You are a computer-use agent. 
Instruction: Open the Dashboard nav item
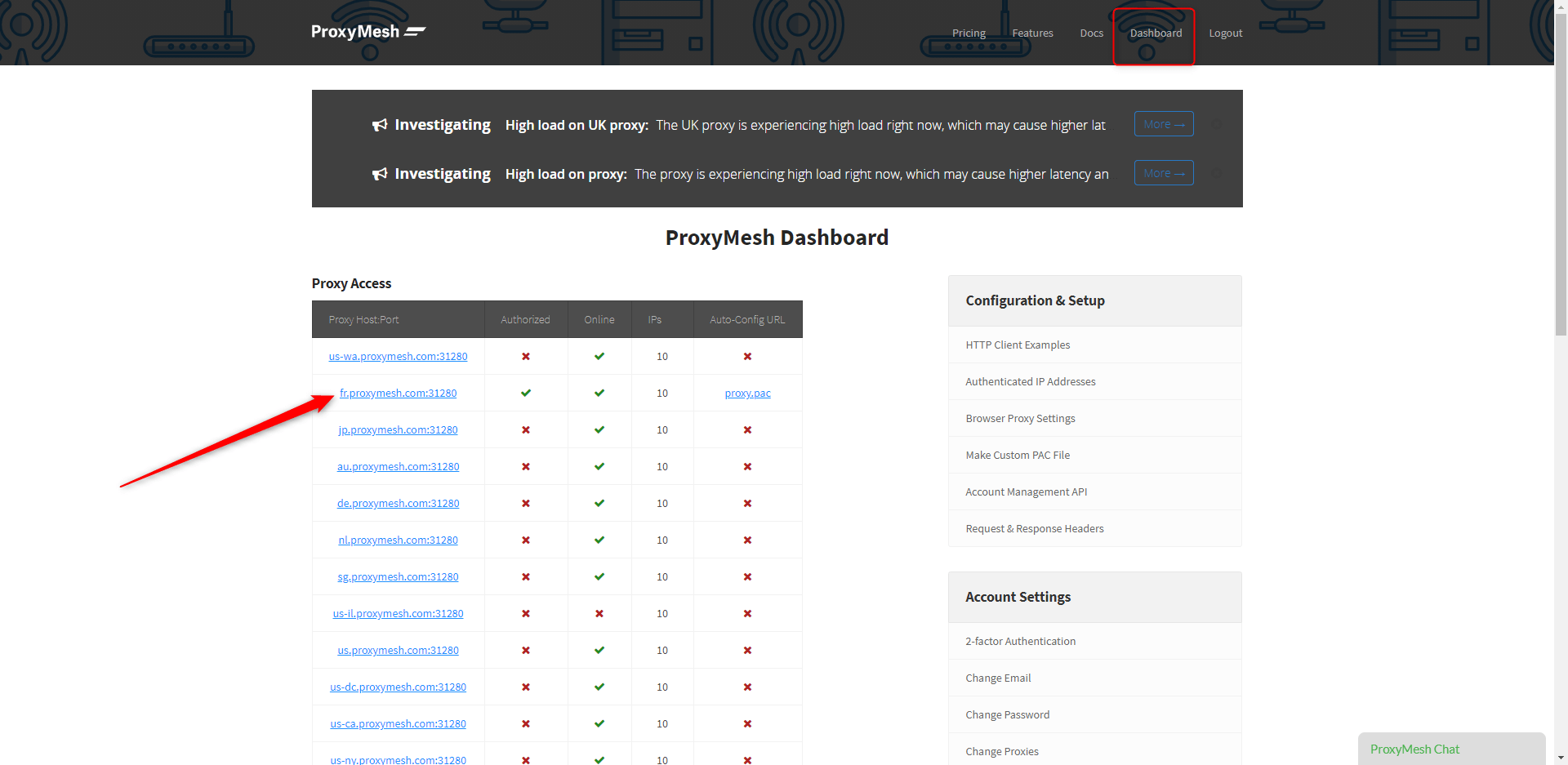pyautogui.click(x=1156, y=33)
